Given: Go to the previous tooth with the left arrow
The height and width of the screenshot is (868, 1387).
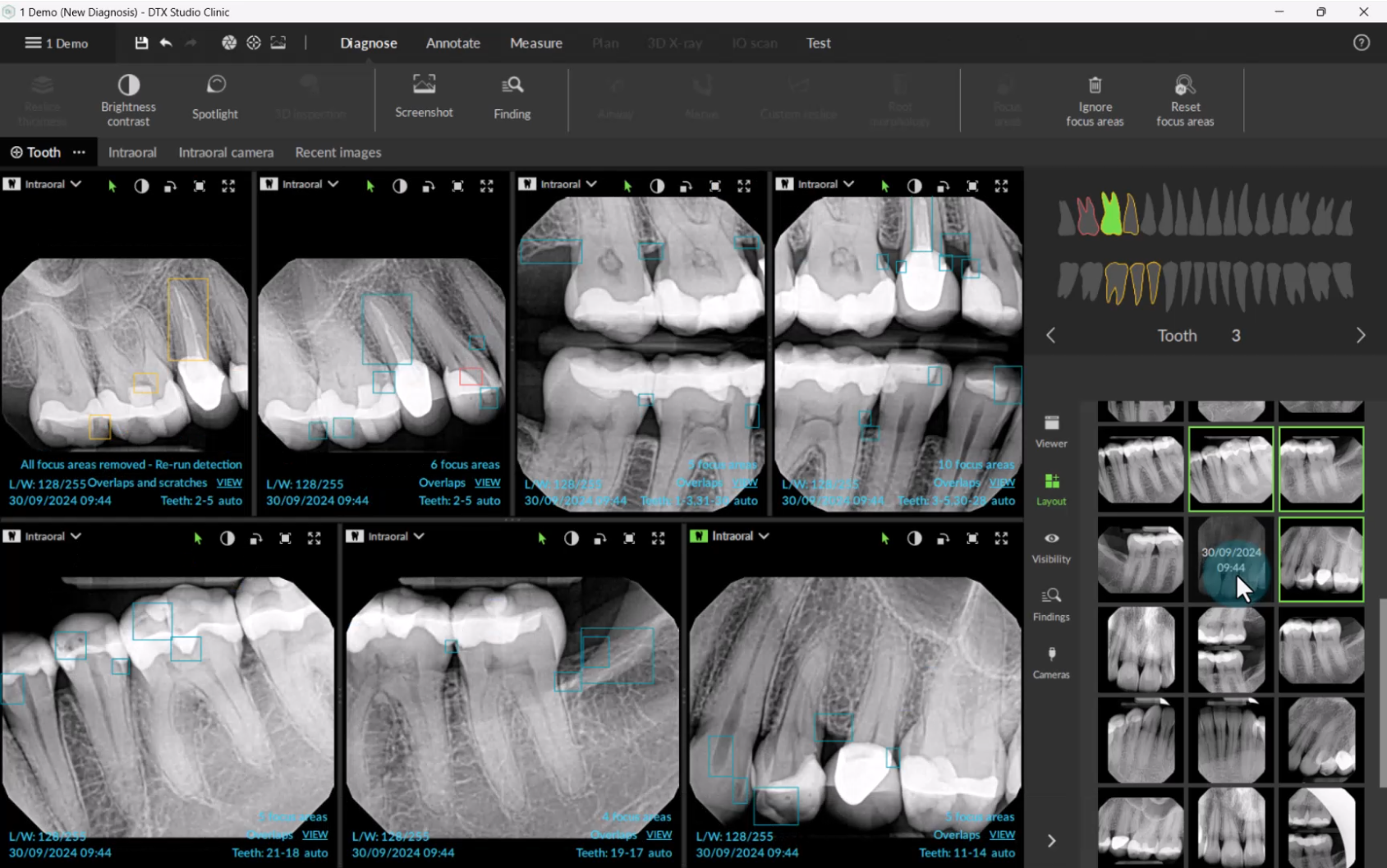Looking at the screenshot, I should coord(1051,335).
